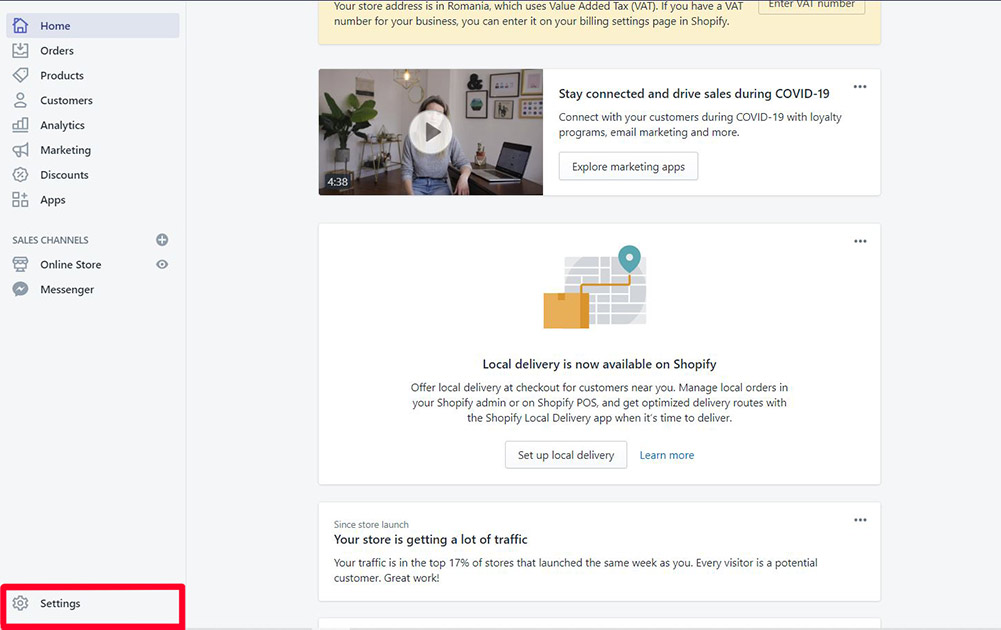1001x630 pixels.
Task: Click Set up local delivery button
Action: [566, 455]
